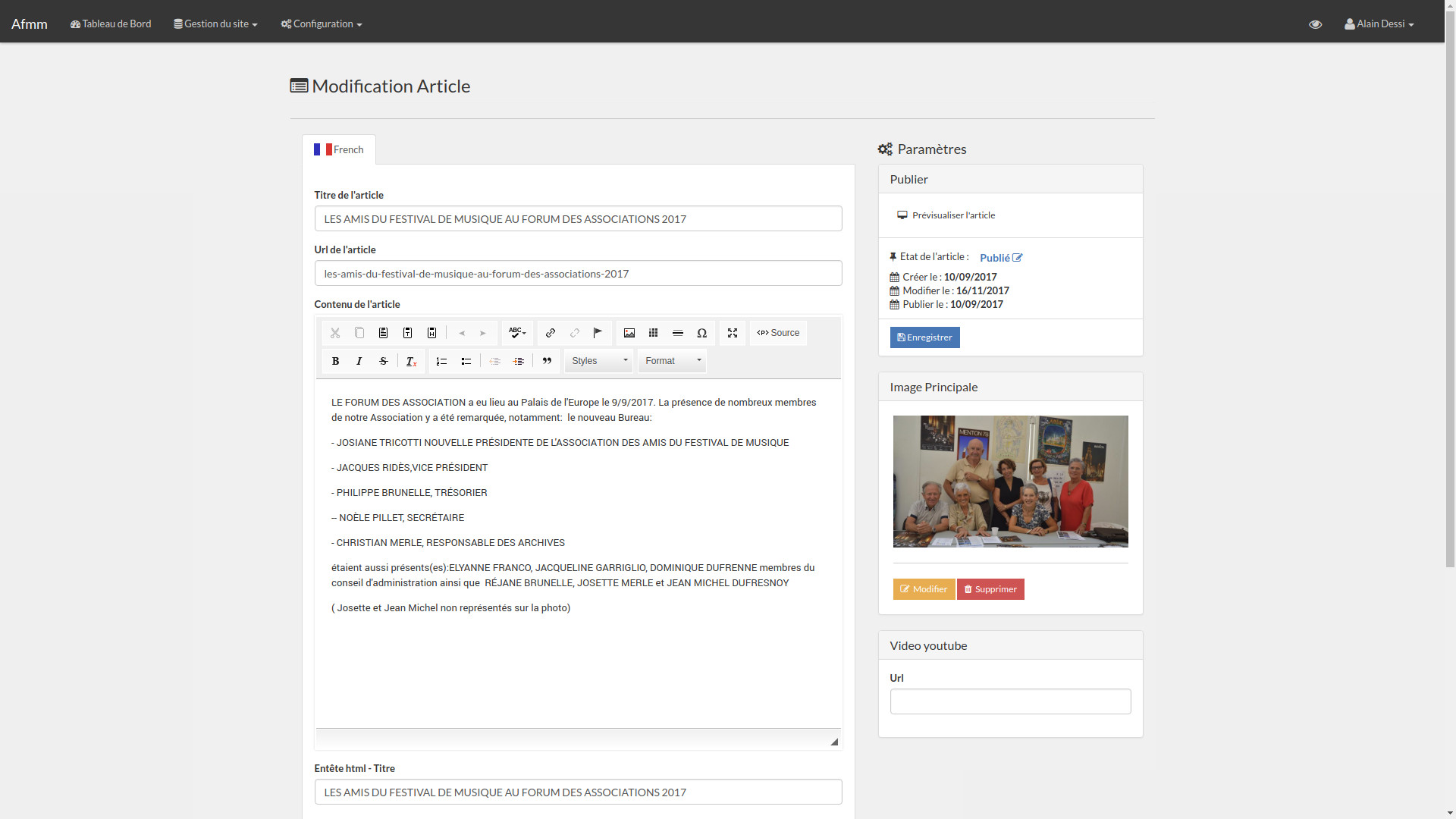Image resolution: width=1456 pixels, height=819 pixels.
Task: Click the Video youtube panel heading
Action: pyautogui.click(x=1011, y=645)
